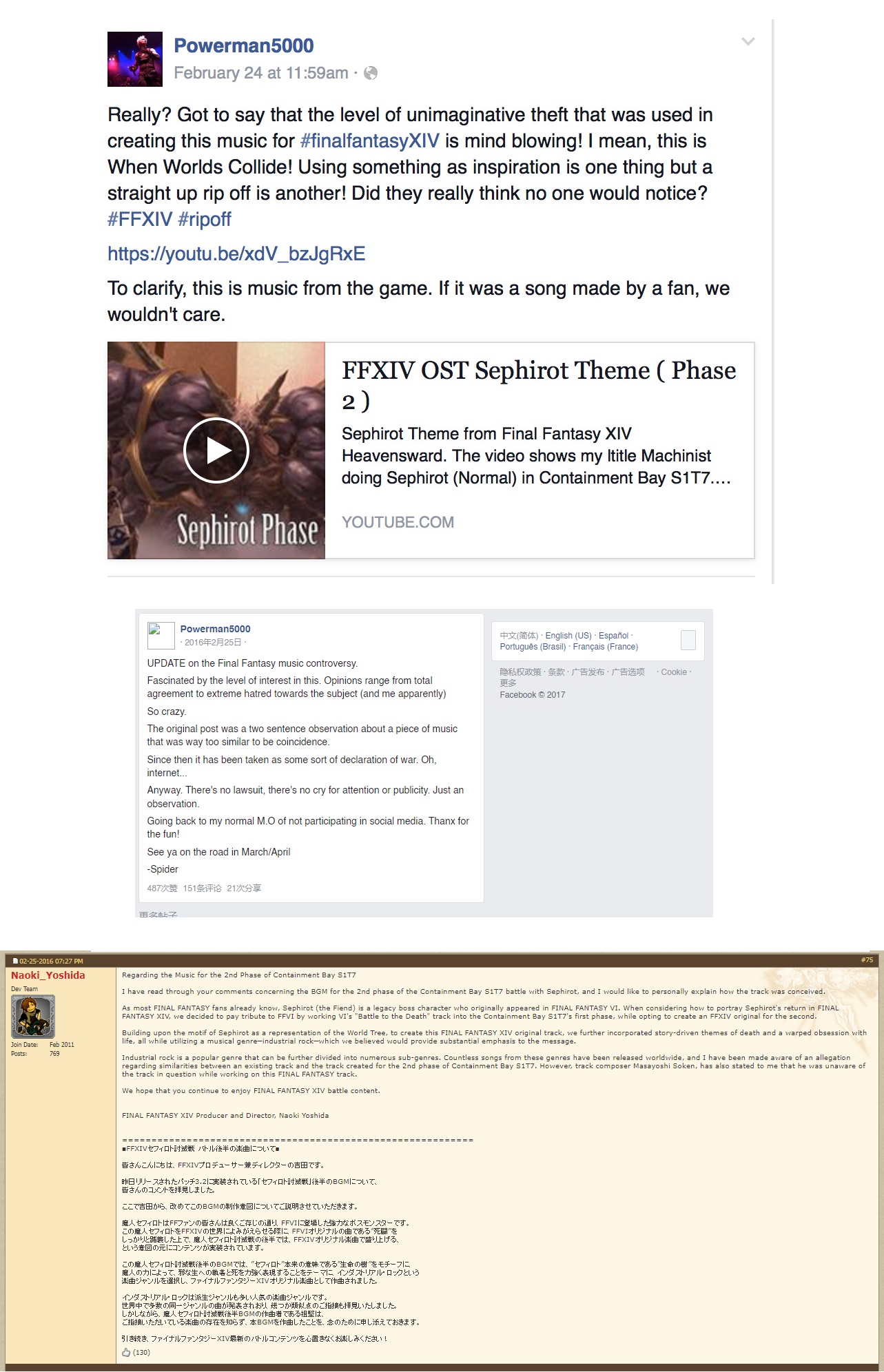This screenshot has height=1372, width=884.
Task: Click the 'UPDATE on the Final Fantasy music controversy.' line
Action: tap(252, 663)
